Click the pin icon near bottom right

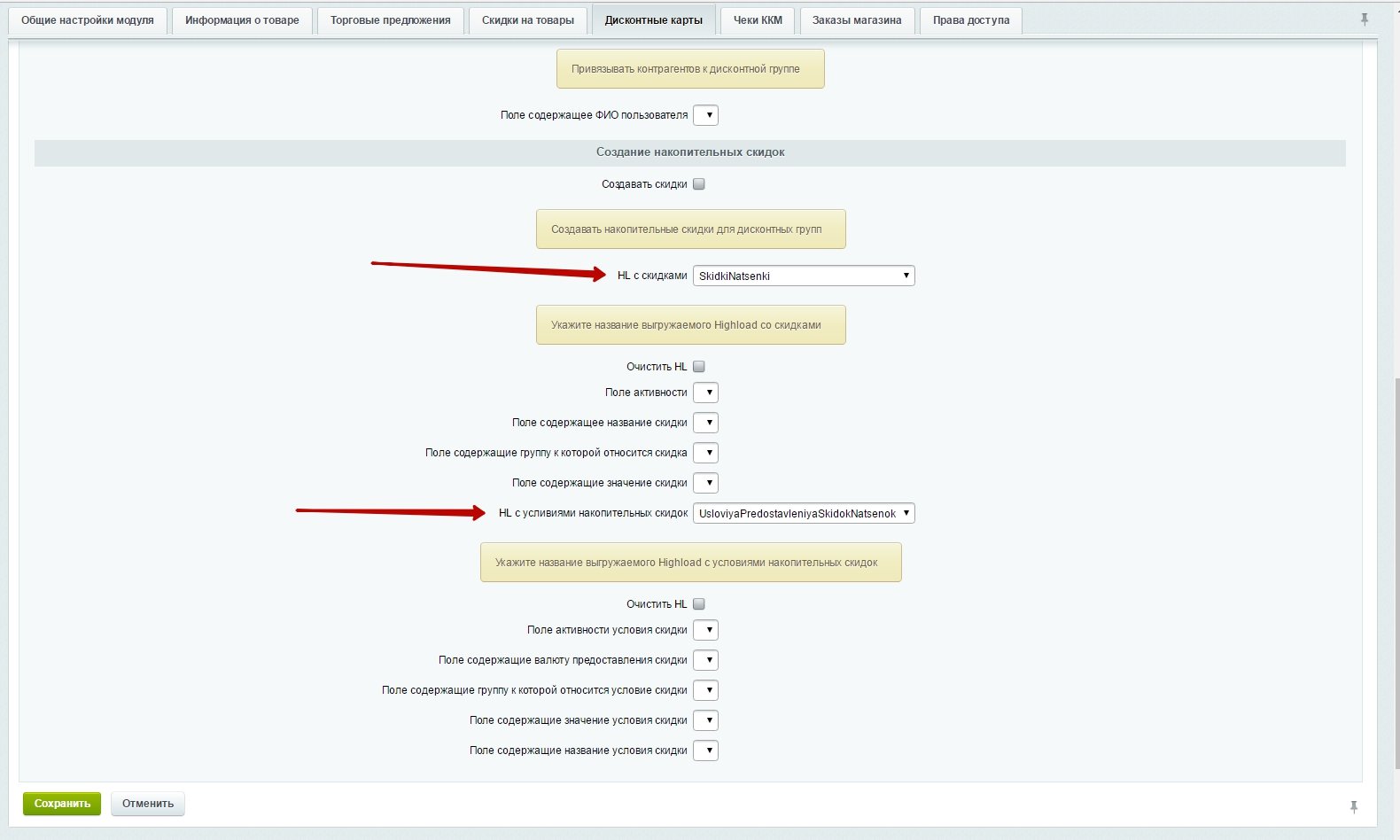[1353, 806]
